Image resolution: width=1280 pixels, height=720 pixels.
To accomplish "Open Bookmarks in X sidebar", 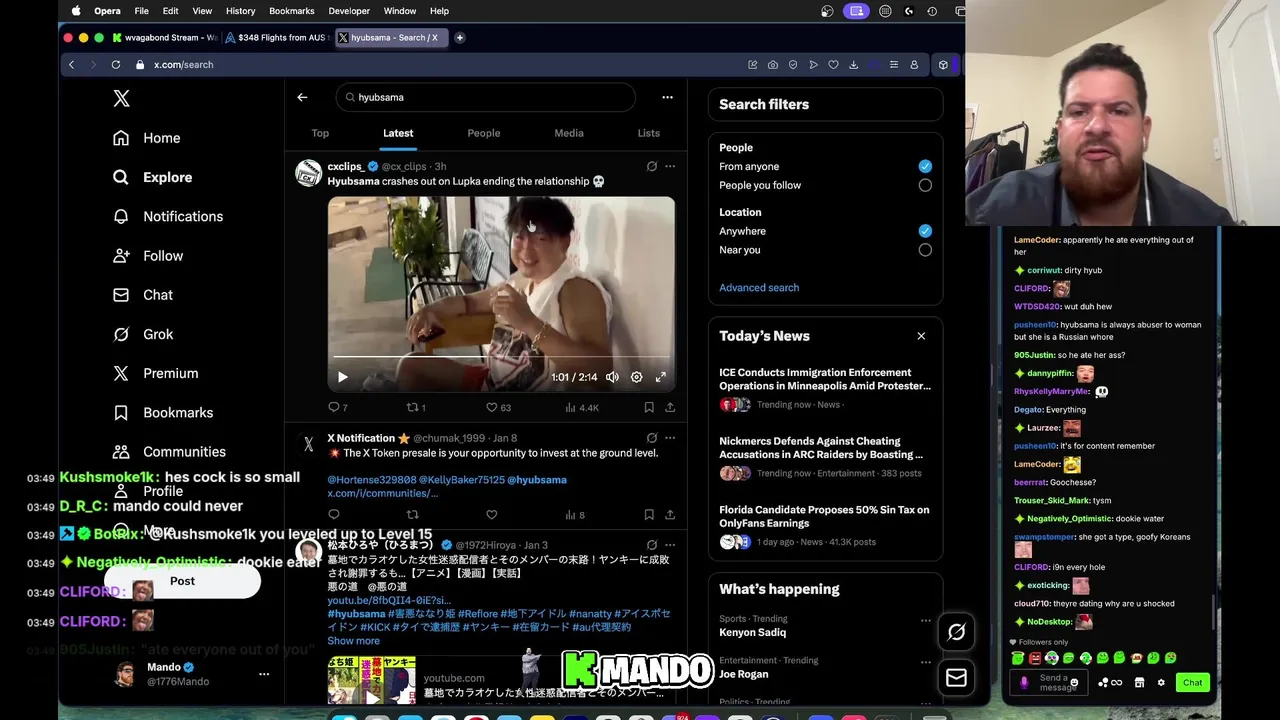I will pos(164,412).
